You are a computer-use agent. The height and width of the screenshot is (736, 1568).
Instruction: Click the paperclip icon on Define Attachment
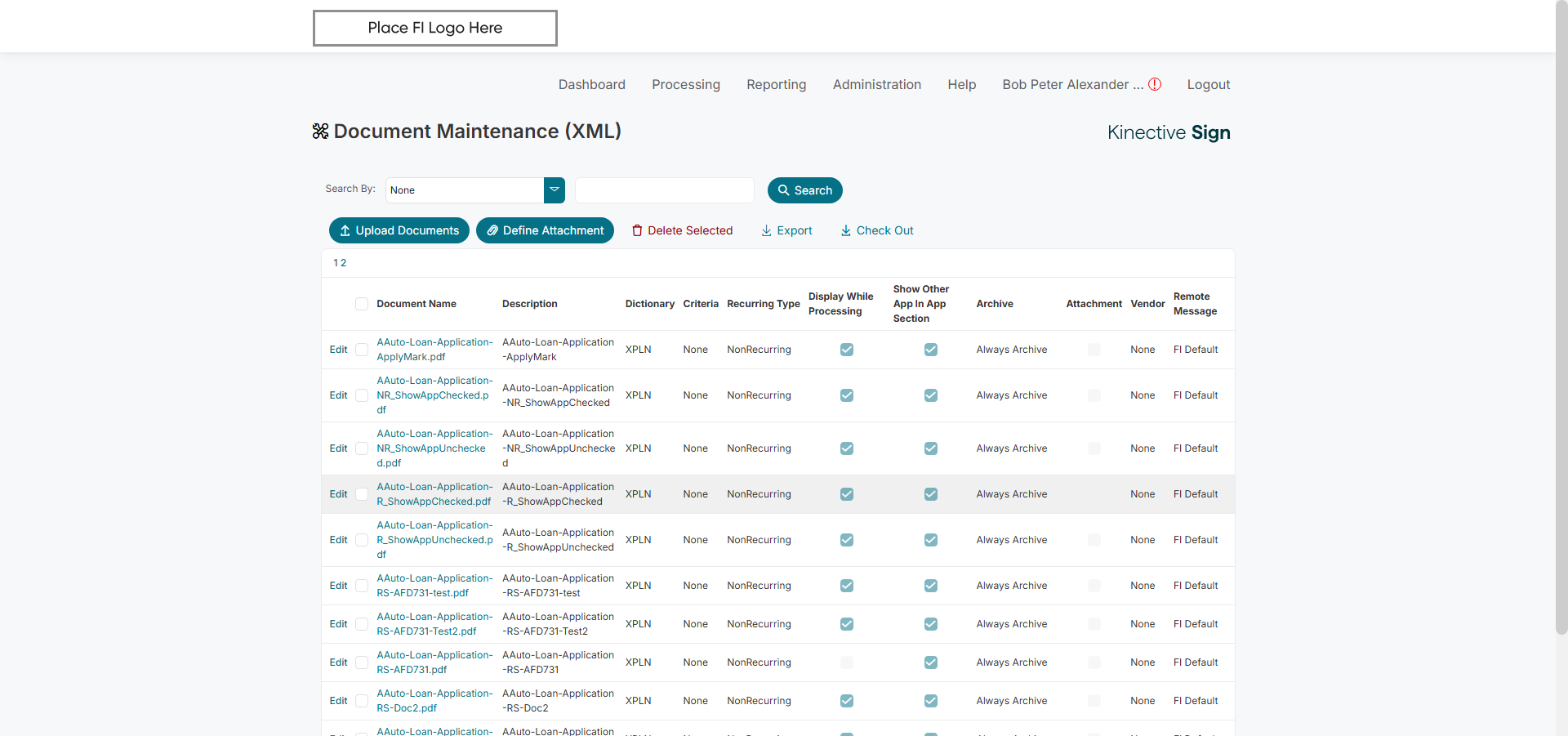(x=492, y=231)
